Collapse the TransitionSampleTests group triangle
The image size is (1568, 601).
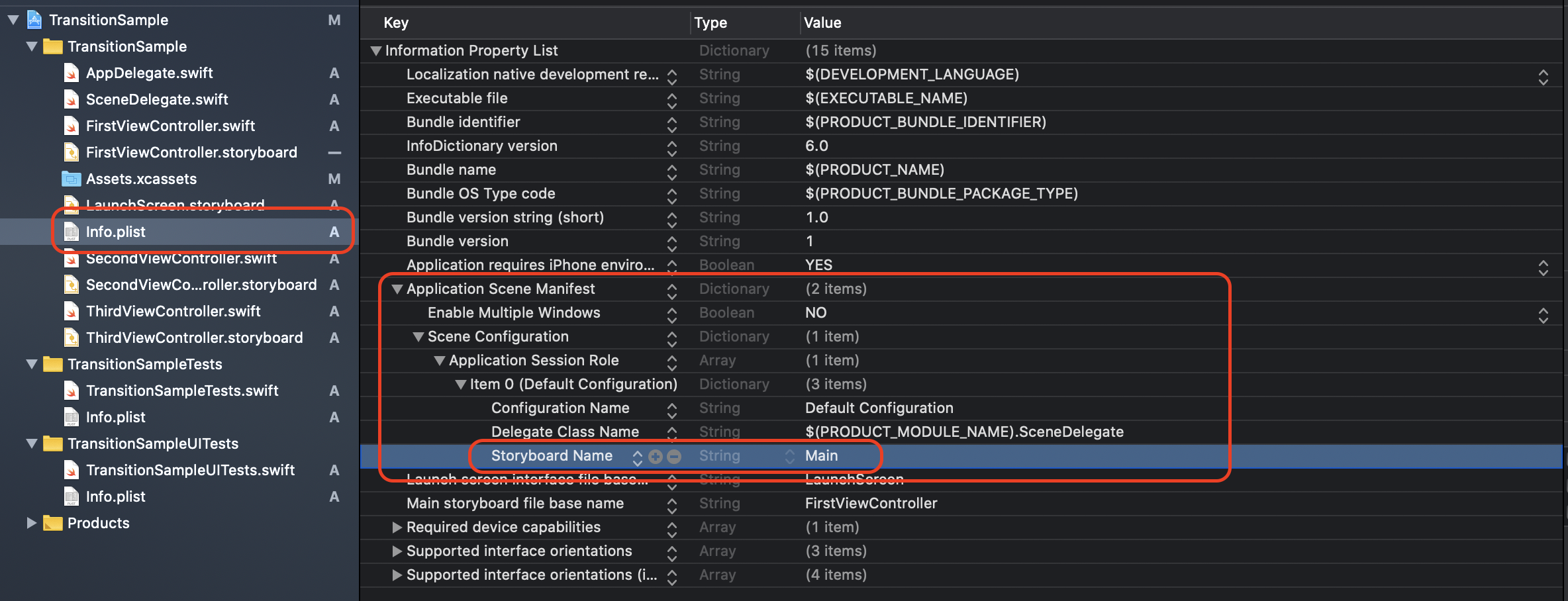(32, 364)
